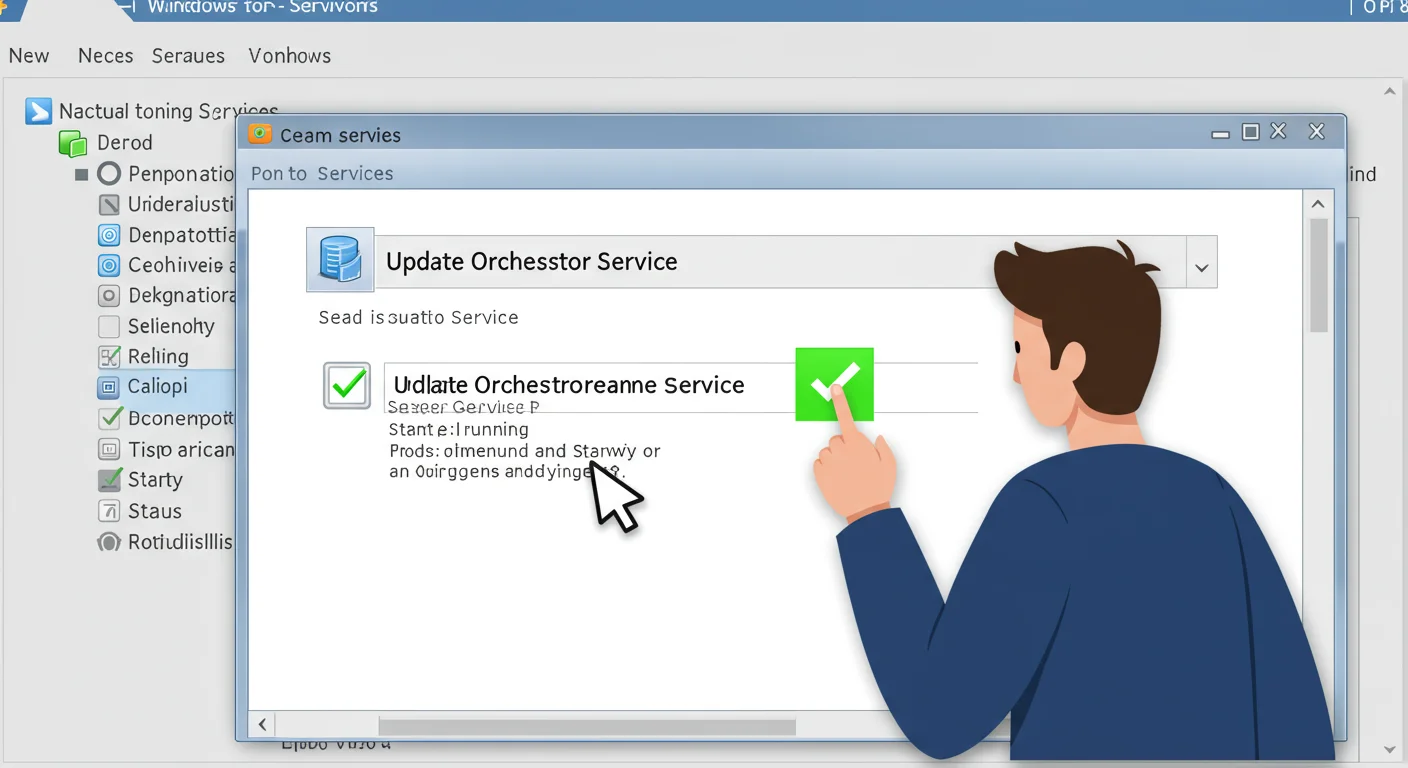
Task: Toggle the Selienohy checkbox
Action: click(109, 327)
